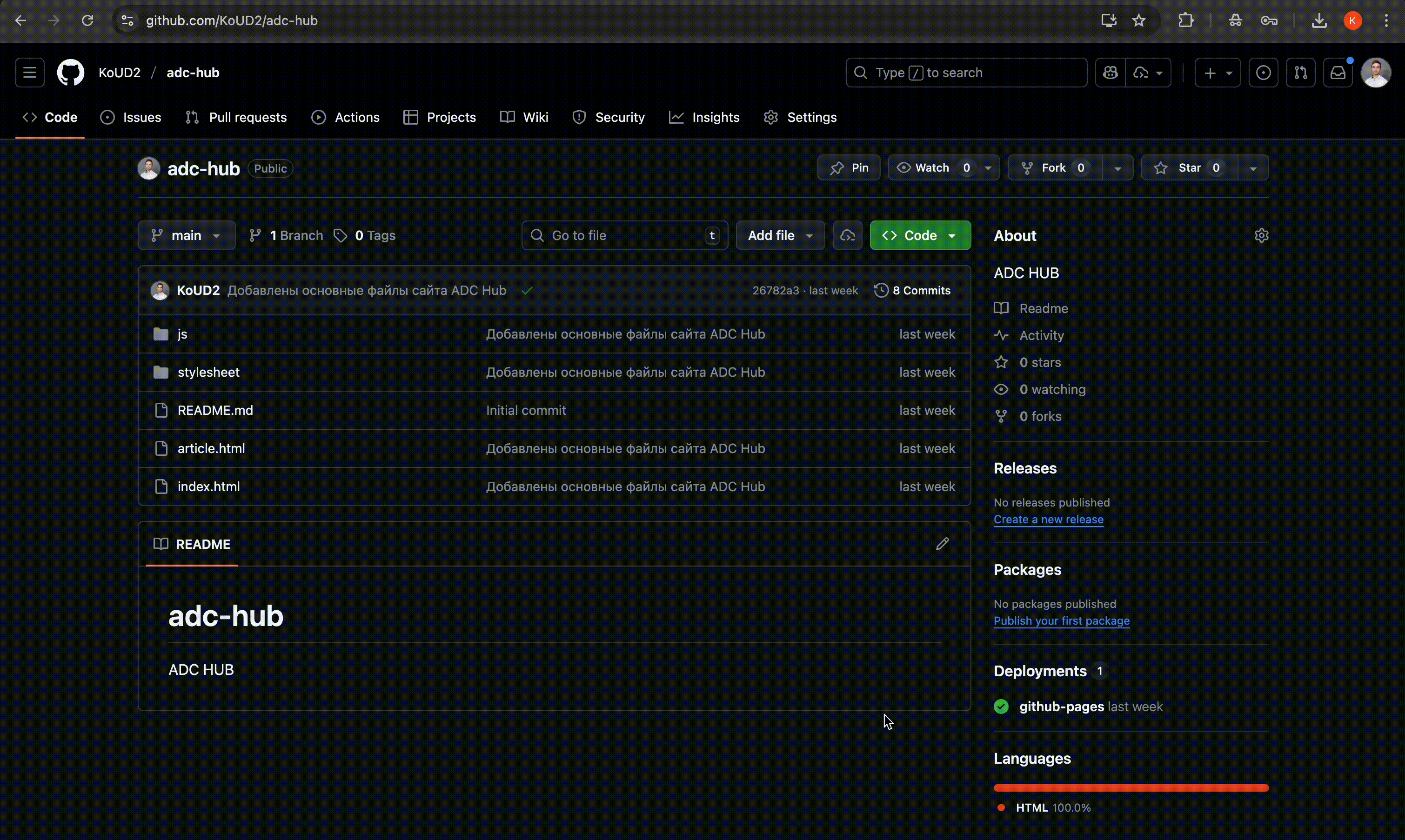Open the green Code clone dropdown

(x=920, y=235)
